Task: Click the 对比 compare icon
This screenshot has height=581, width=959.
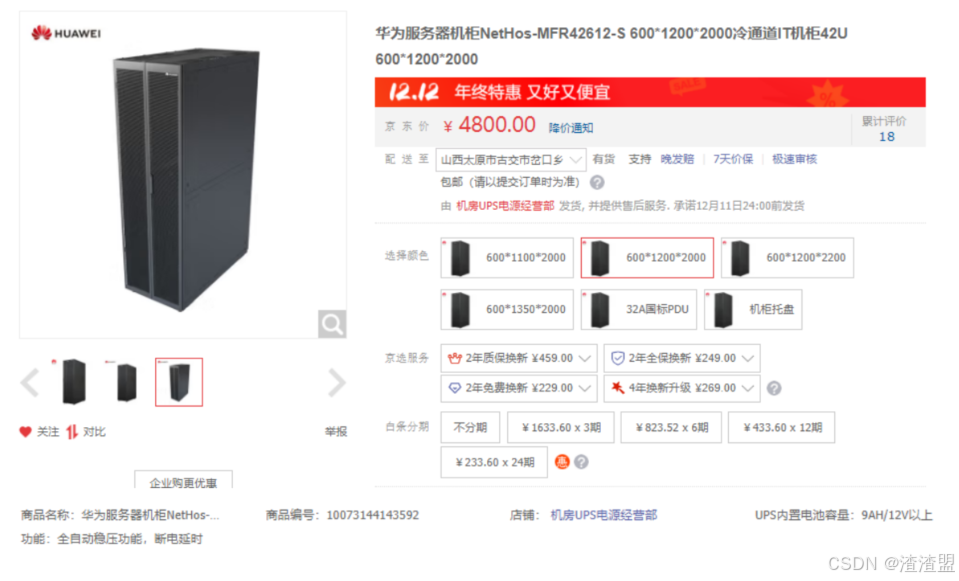Action: pyautogui.click(x=72, y=432)
